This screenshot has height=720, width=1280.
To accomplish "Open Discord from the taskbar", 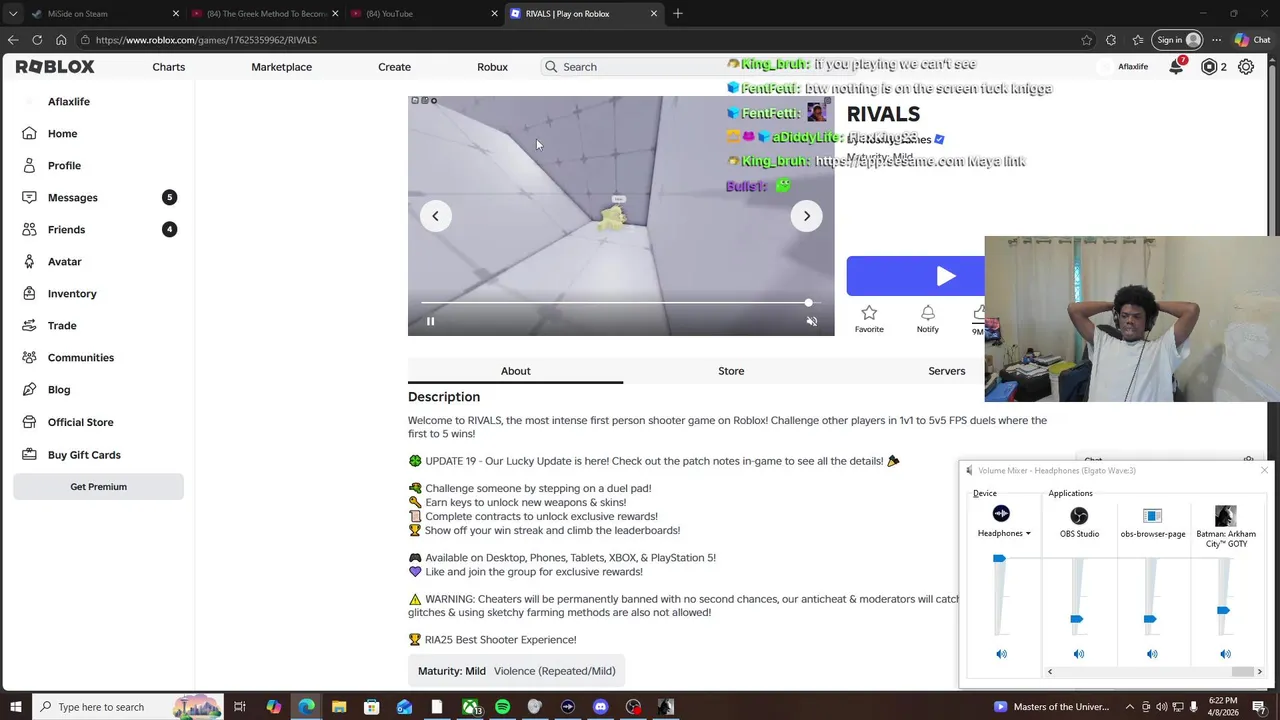I will point(600,707).
